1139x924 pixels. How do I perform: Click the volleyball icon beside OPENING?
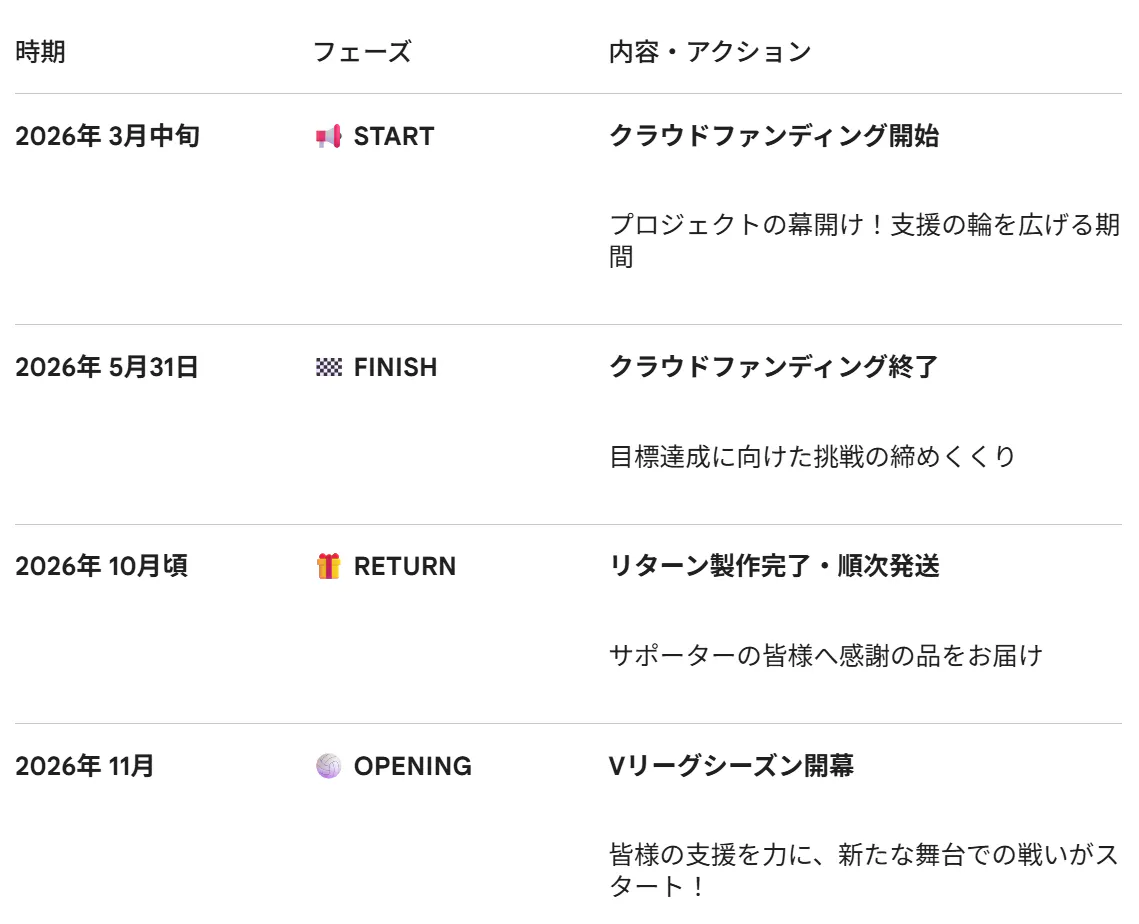(x=328, y=766)
